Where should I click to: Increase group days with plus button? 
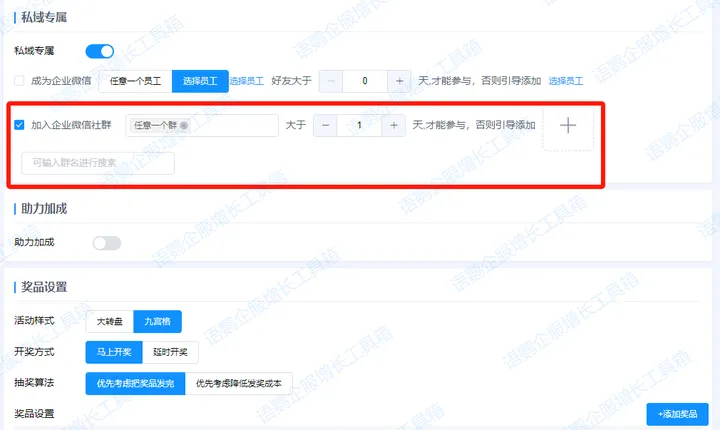[x=394, y=125]
